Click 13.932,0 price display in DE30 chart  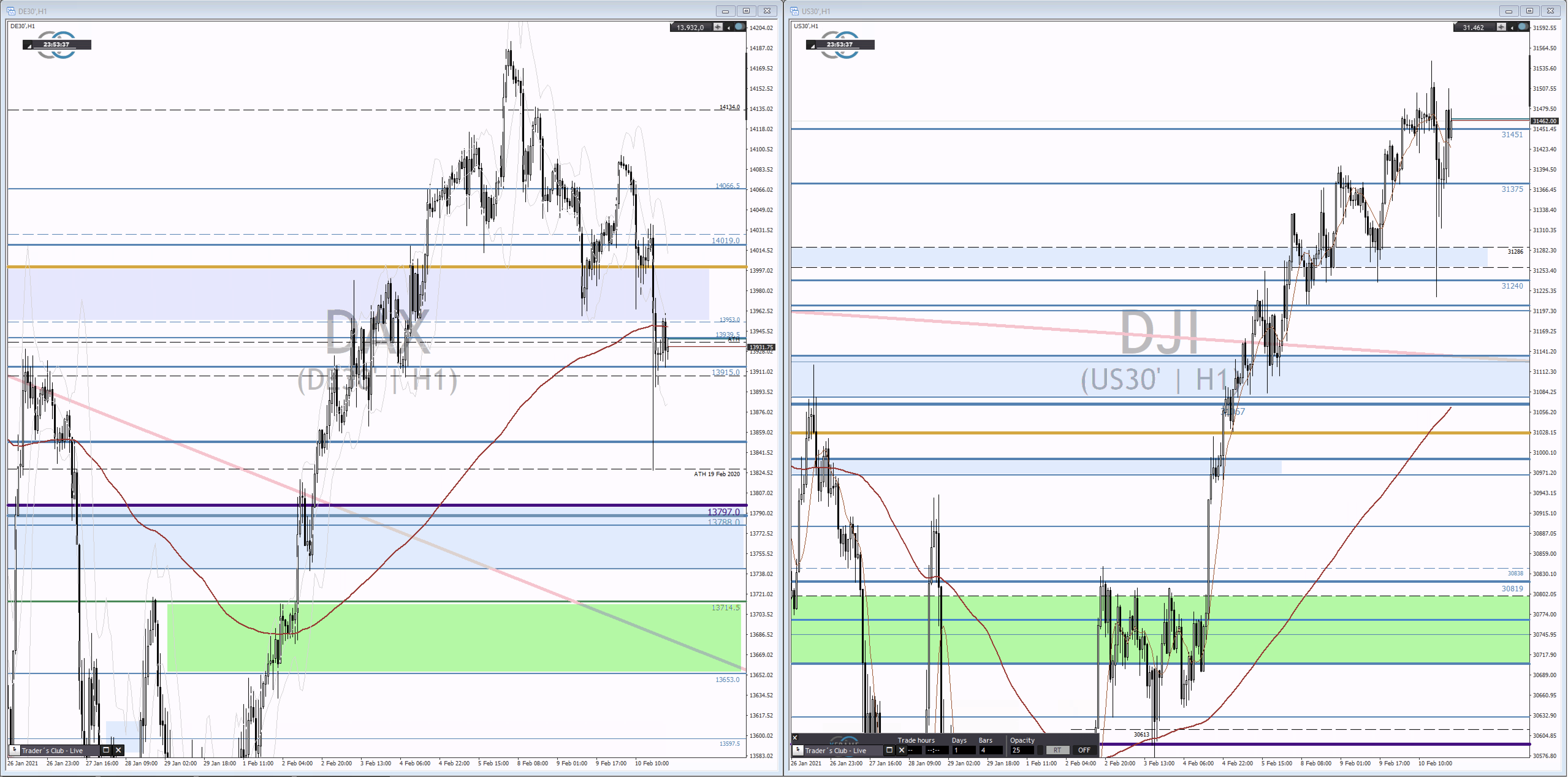point(690,27)
